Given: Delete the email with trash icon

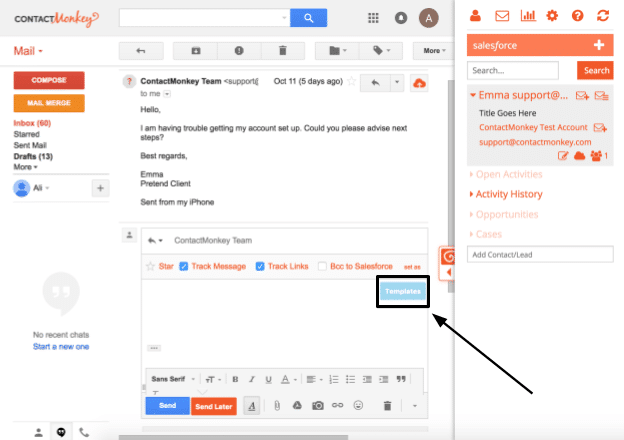Looking at the screenshot, I should (283, 51).
